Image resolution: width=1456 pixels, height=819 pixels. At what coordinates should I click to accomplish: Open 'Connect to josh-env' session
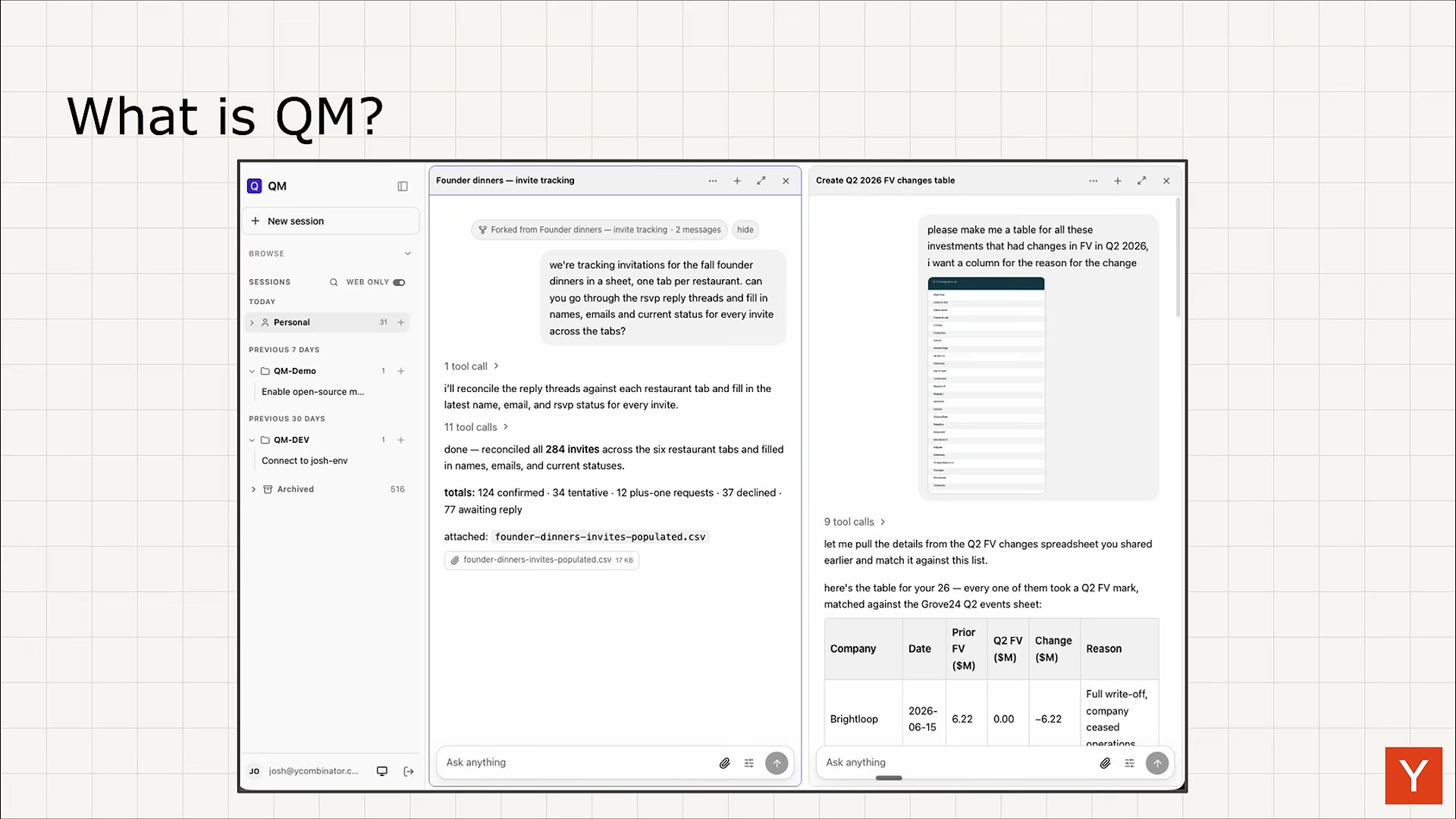(305, 461)
